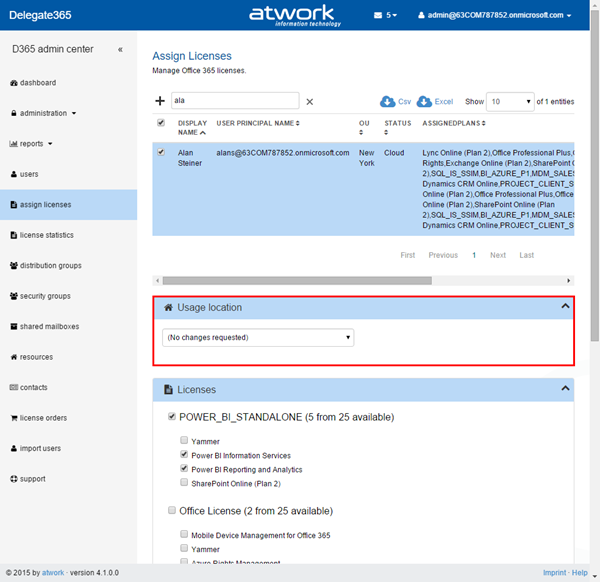Click the plus add icon beside search
Viewport: 600px width, 582px height.
coord(160,101)
